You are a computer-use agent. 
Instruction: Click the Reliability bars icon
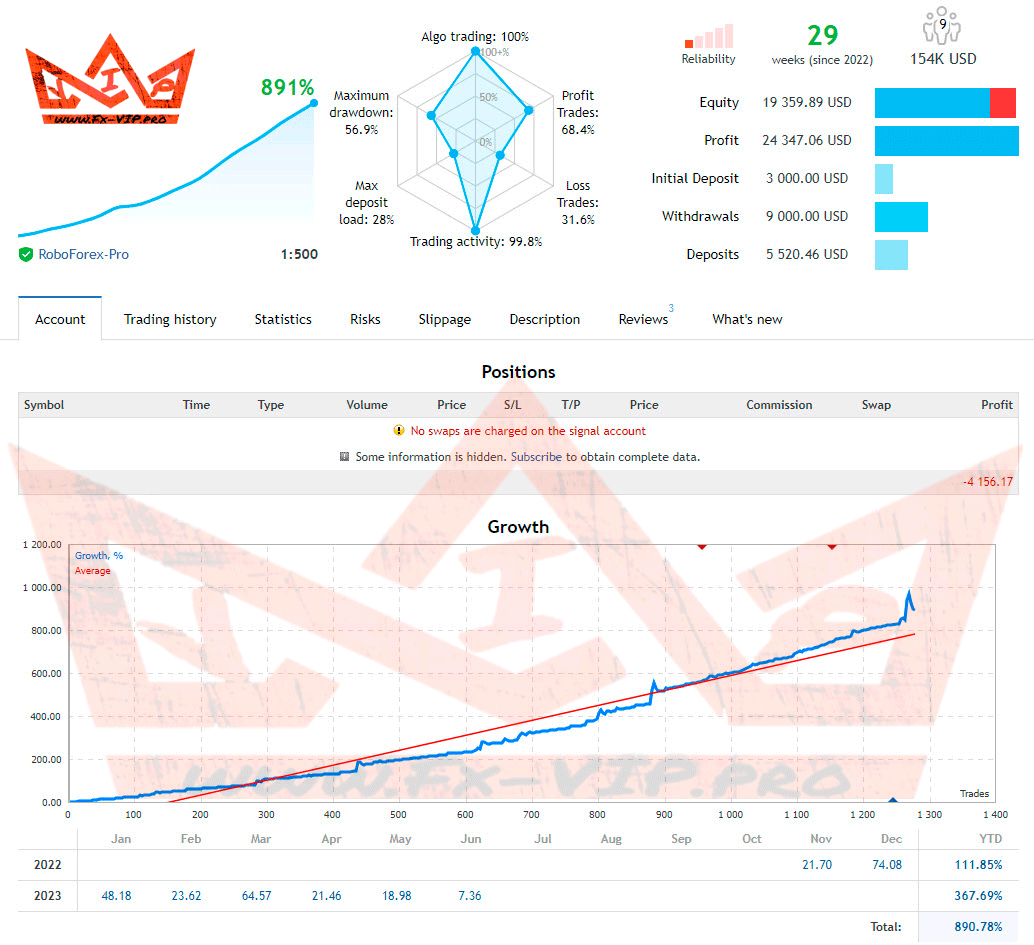point(708,38)
